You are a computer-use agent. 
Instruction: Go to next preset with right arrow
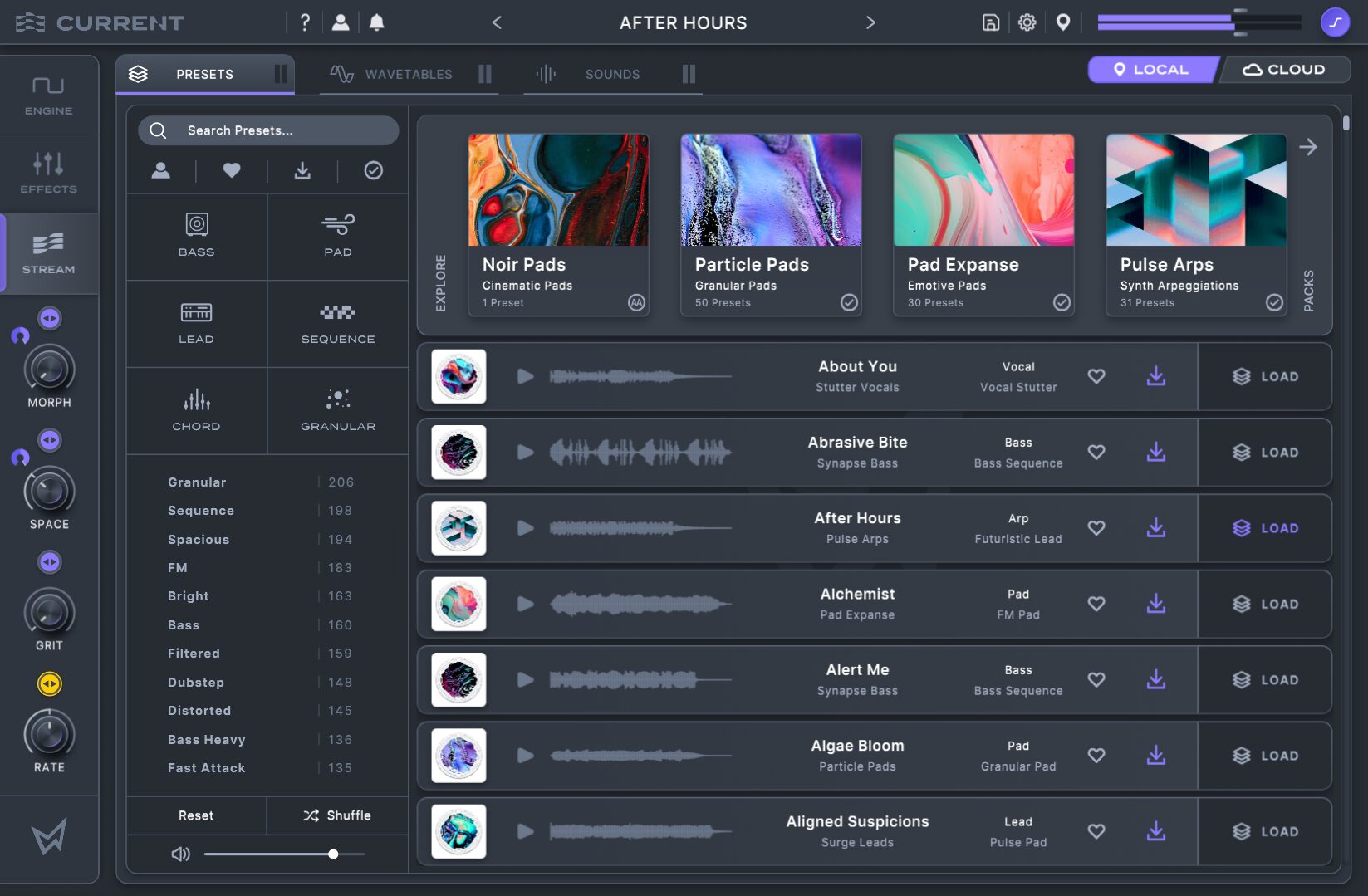(870, 22)
